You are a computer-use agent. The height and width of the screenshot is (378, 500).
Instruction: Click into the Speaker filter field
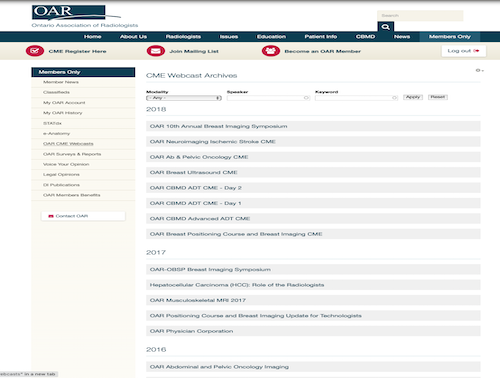coord(269,98)
